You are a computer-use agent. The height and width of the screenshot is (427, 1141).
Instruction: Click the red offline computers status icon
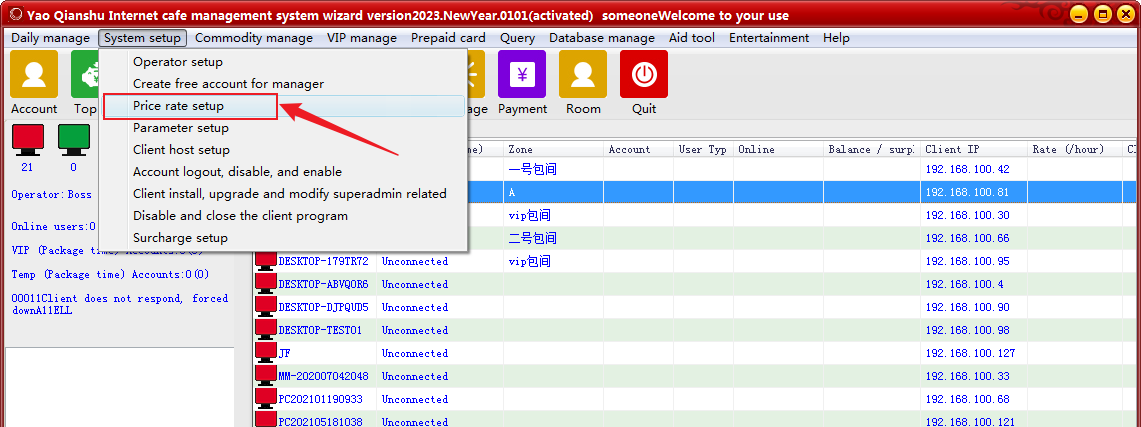[28, 140]
